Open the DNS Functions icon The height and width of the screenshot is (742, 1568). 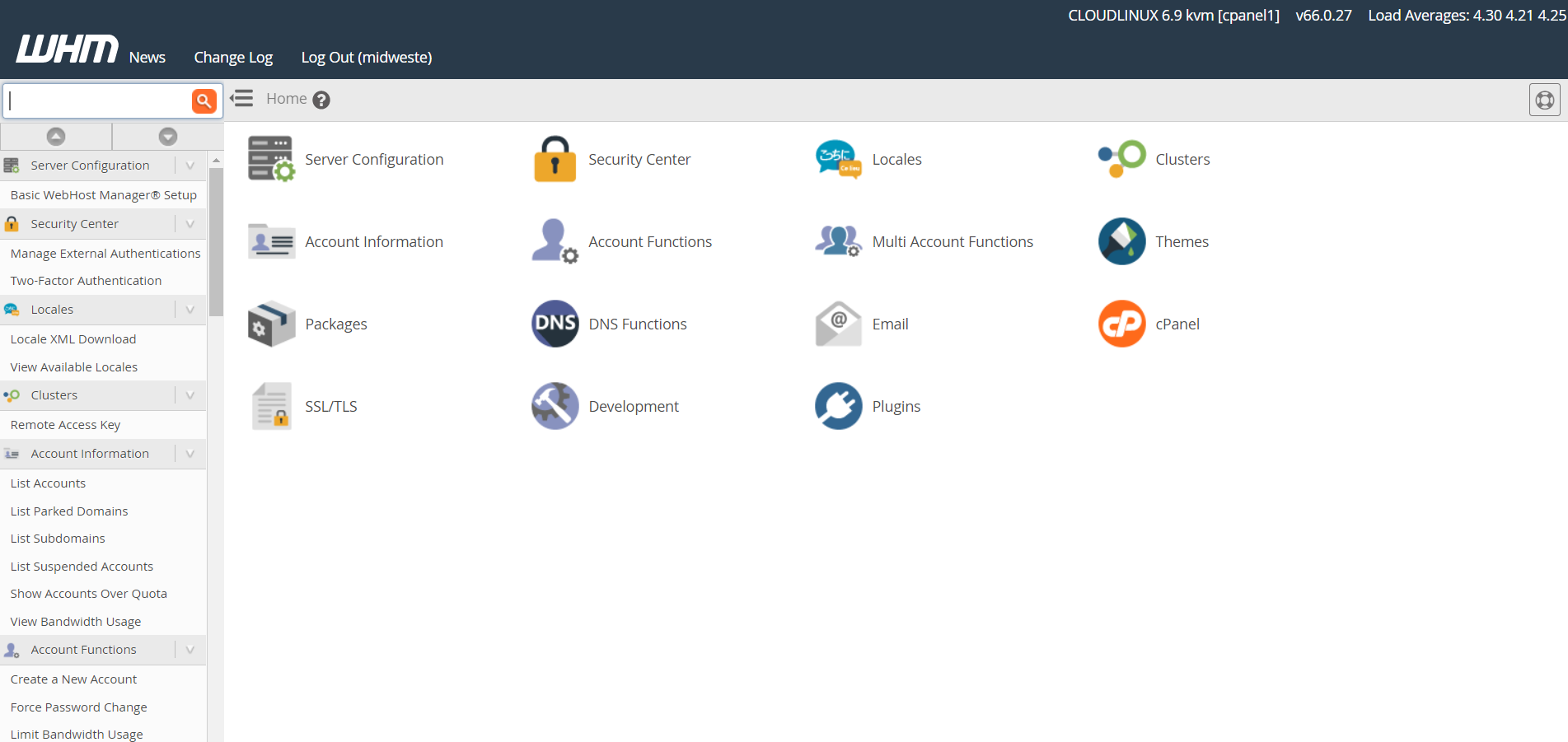tap(555, 324)
